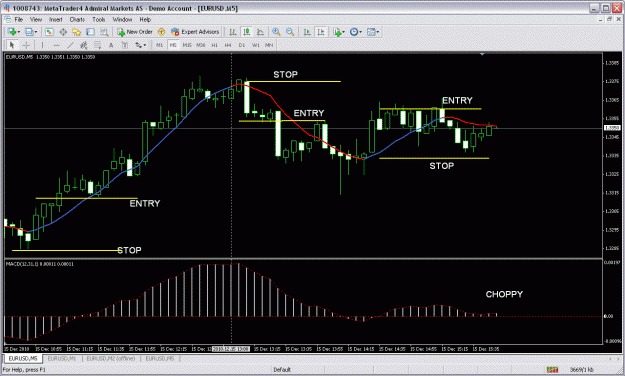
Task: Open the Help menu
Action: coord(145,19)
